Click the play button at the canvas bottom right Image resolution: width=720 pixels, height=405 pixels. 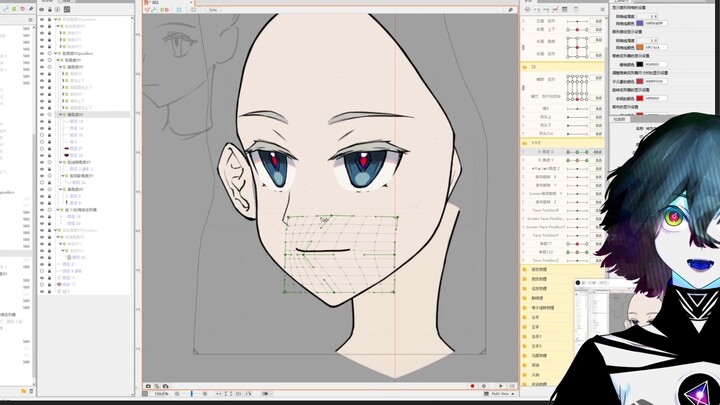tap(497, 386)
